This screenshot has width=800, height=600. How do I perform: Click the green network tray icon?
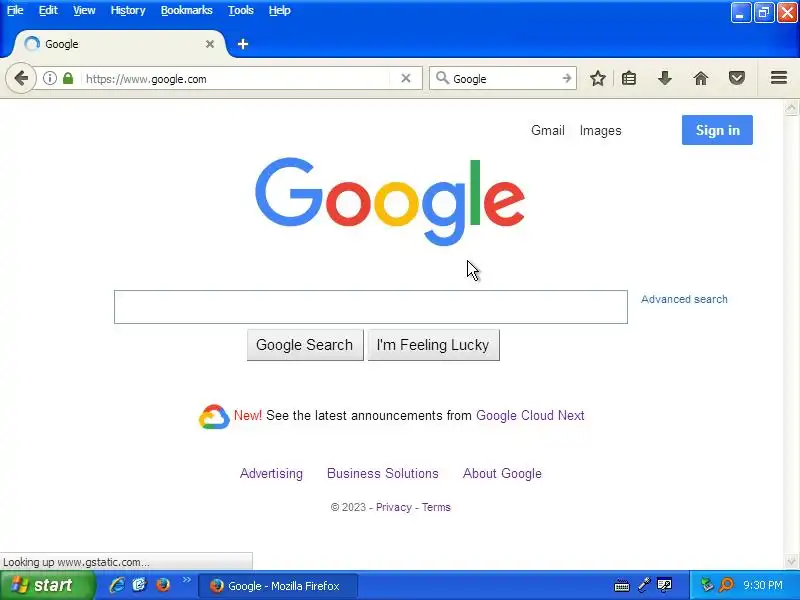point(707,585)
